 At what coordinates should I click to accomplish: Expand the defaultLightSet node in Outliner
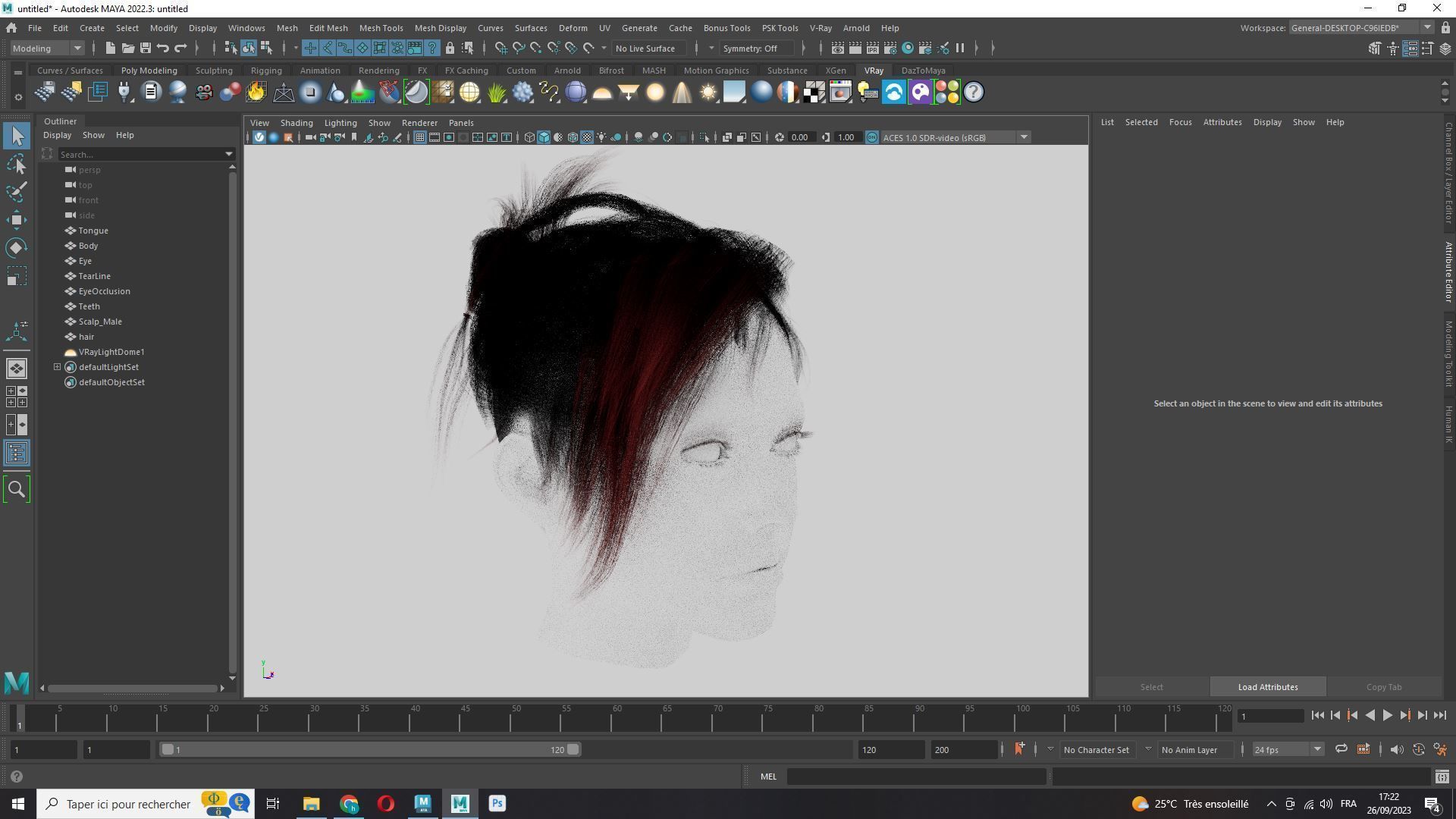tap(57, 367)
